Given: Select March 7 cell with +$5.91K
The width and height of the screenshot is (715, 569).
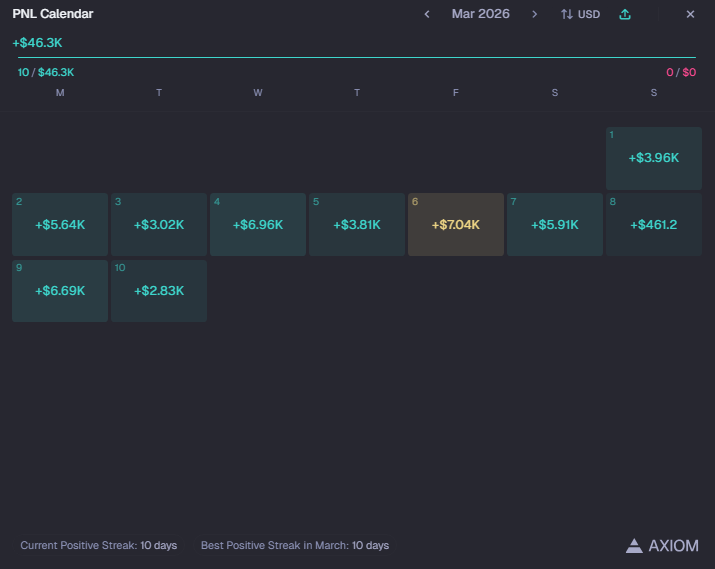Looking at the screenshot, I should (x=554, y=224).
